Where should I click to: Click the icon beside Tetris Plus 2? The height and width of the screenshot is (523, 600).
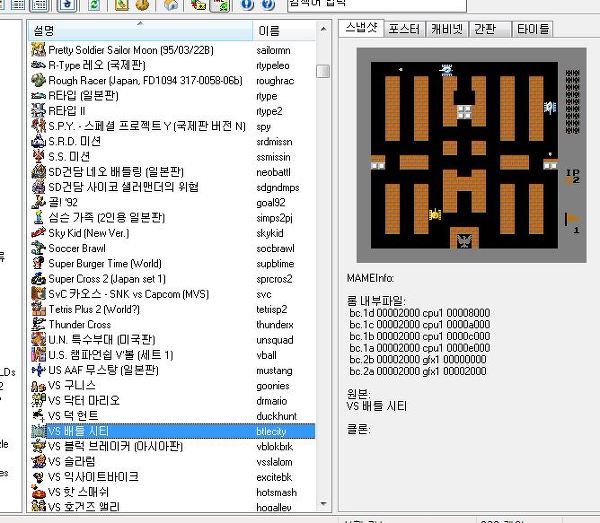point(38,309)
